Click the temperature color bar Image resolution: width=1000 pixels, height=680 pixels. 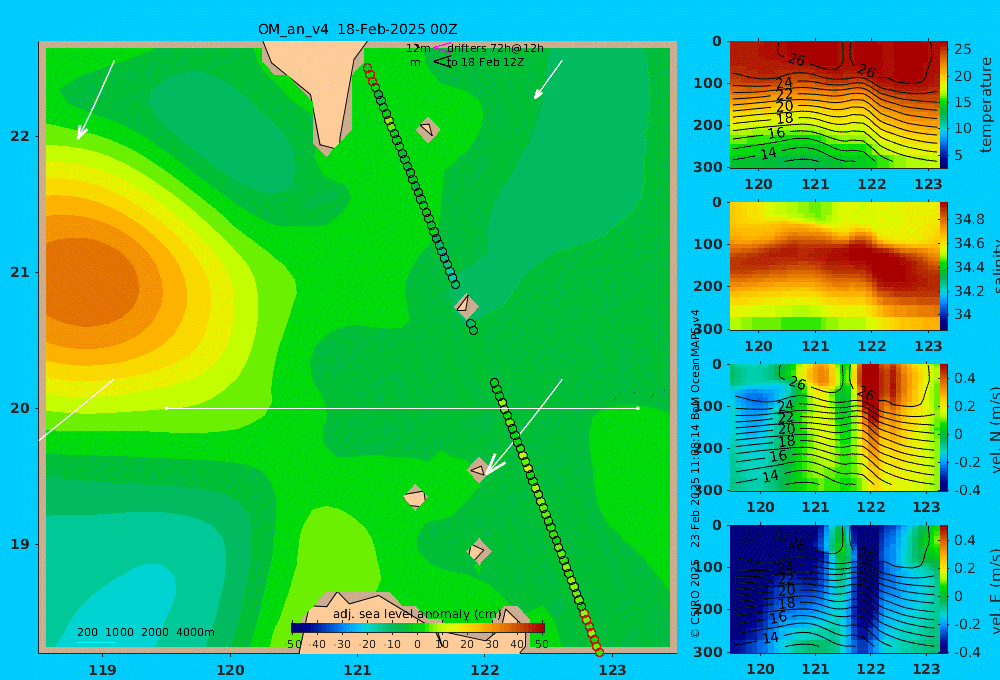click(944, 105)
